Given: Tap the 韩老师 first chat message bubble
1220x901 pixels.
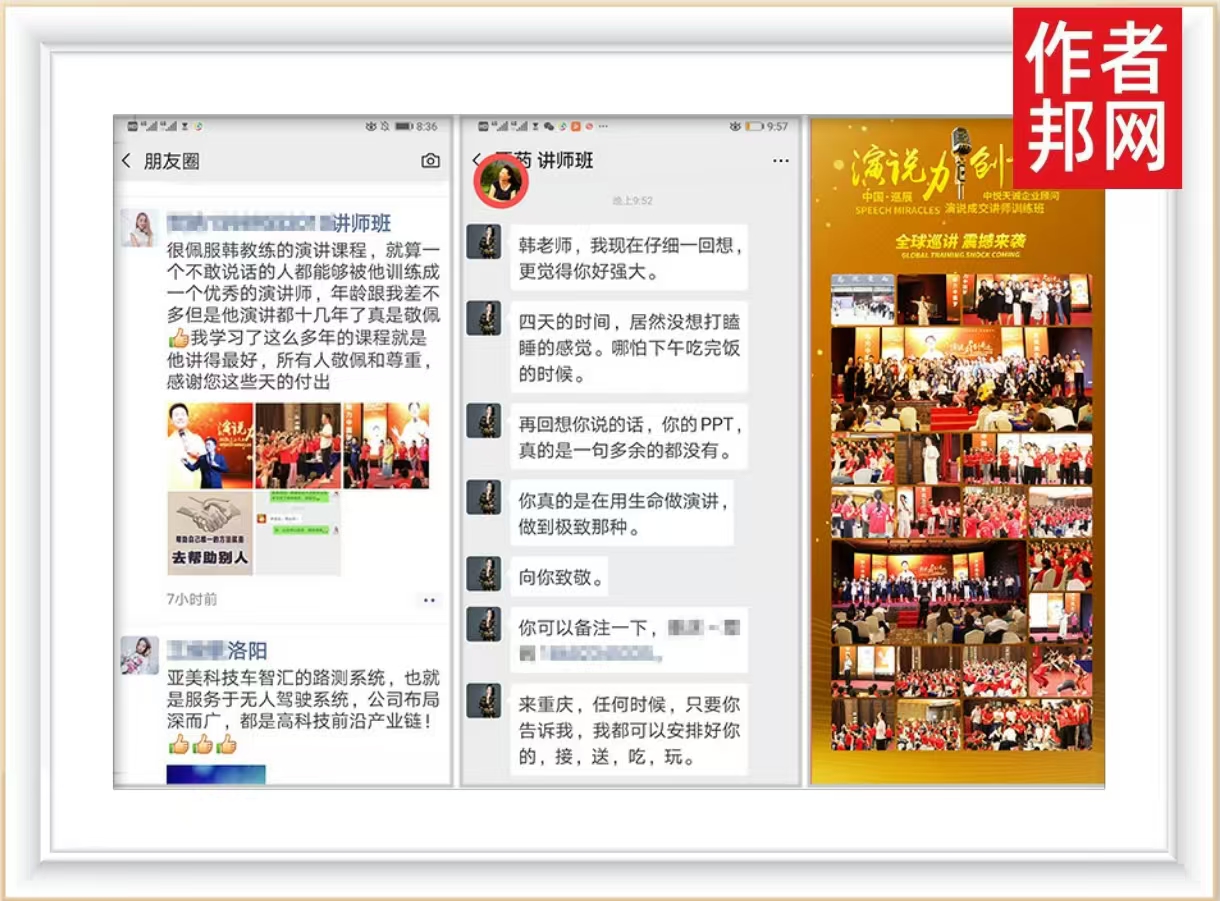Looking at the screenshot, I should click(x=627, y=258).
